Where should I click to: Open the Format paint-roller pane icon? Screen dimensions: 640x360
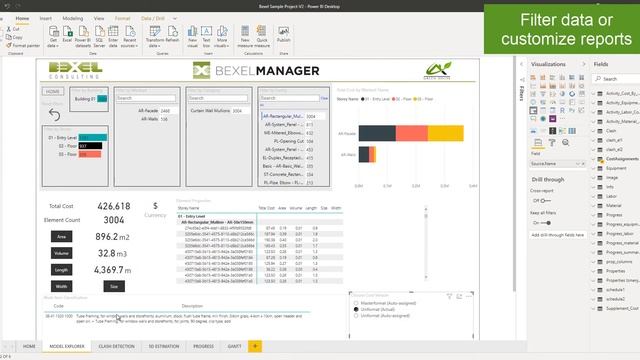(x=552, y=142)
